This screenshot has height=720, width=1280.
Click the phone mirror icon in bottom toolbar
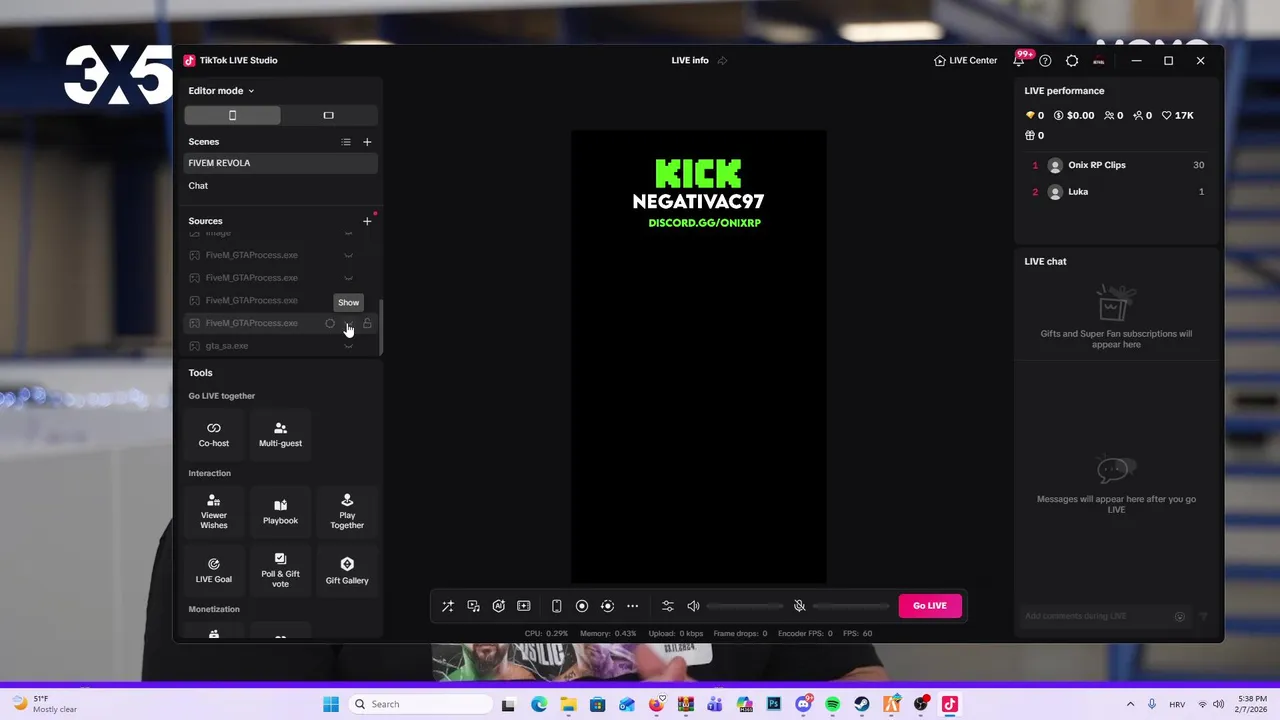point(557,606)
